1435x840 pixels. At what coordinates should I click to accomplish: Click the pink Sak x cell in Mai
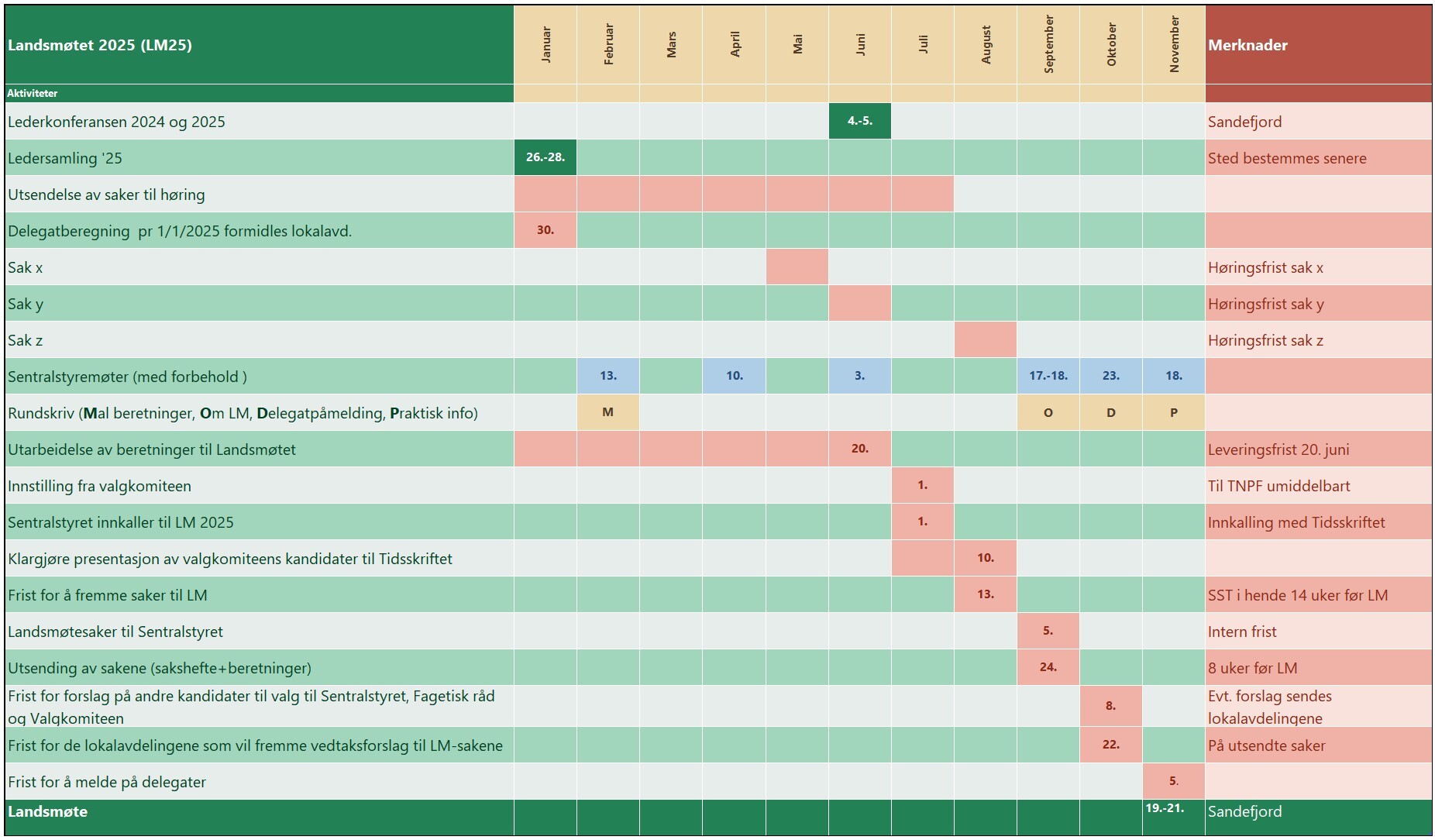click(797, 267)
